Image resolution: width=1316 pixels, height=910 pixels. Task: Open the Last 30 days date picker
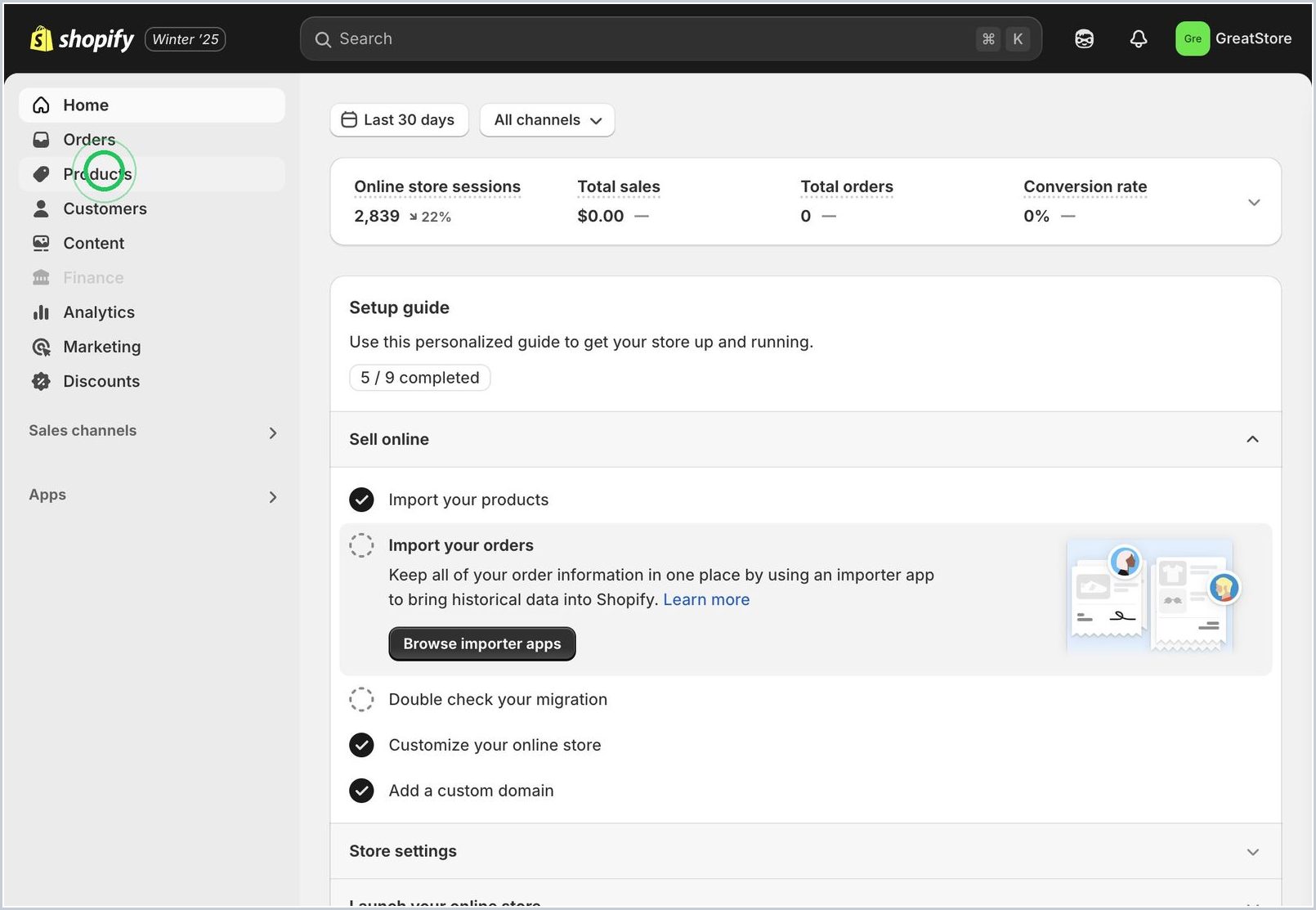tap(399, 120)
